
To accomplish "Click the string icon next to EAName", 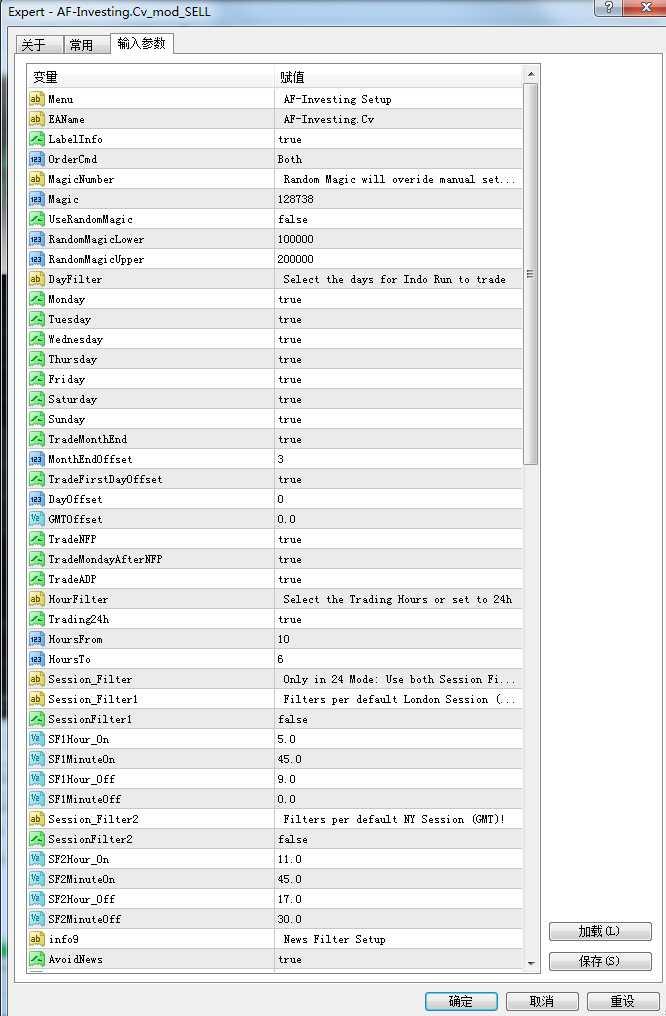I will pos(36,119).
